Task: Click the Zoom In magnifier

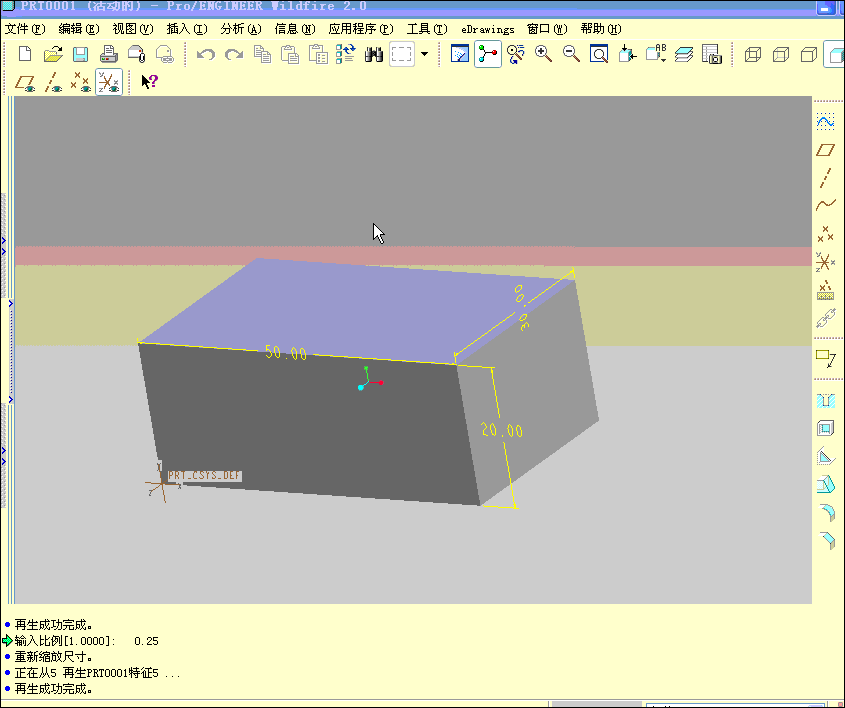Action: click(543, 54)
